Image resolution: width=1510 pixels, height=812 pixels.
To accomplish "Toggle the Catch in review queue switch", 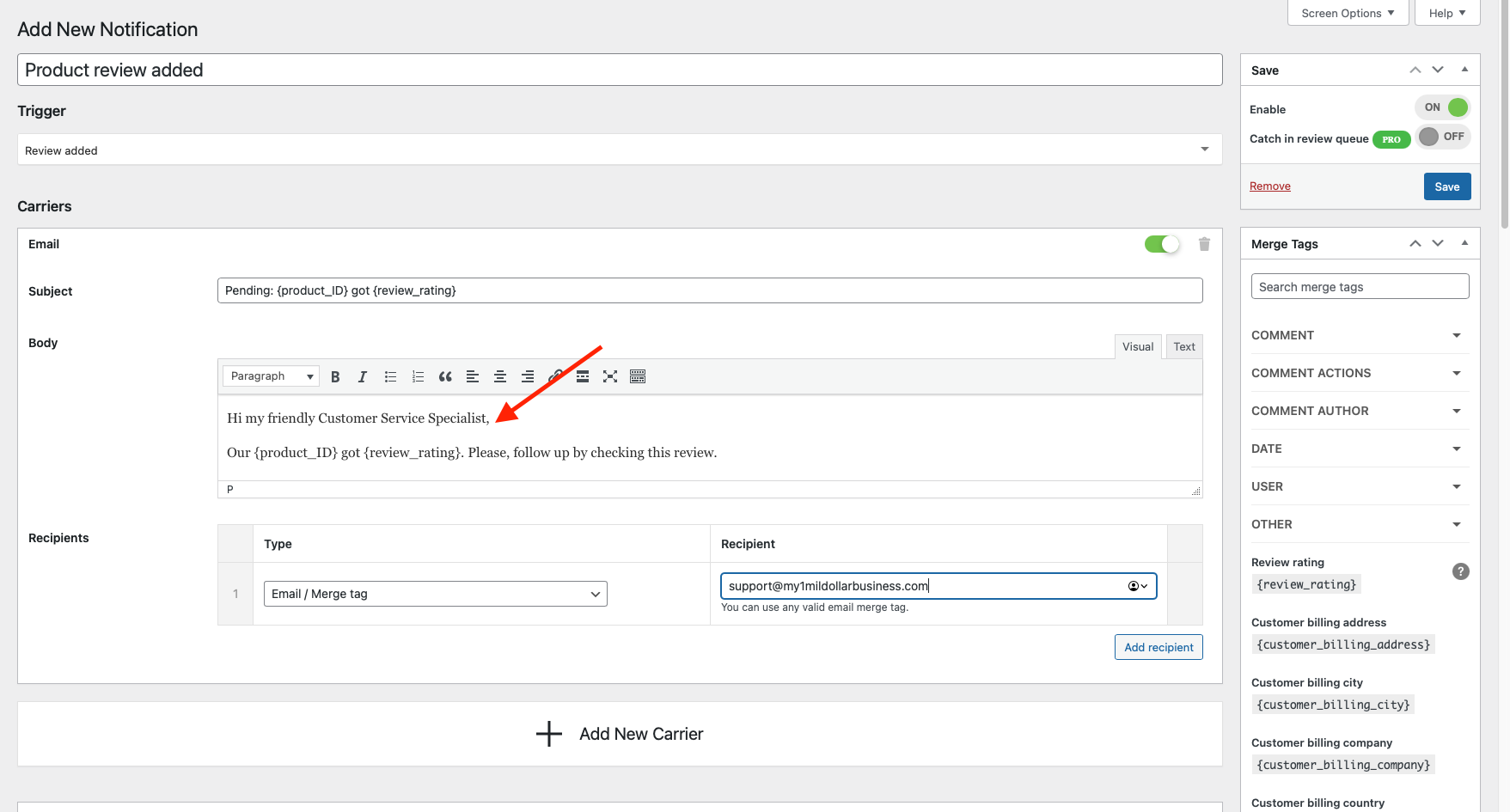I will (x=1442, y=137).
